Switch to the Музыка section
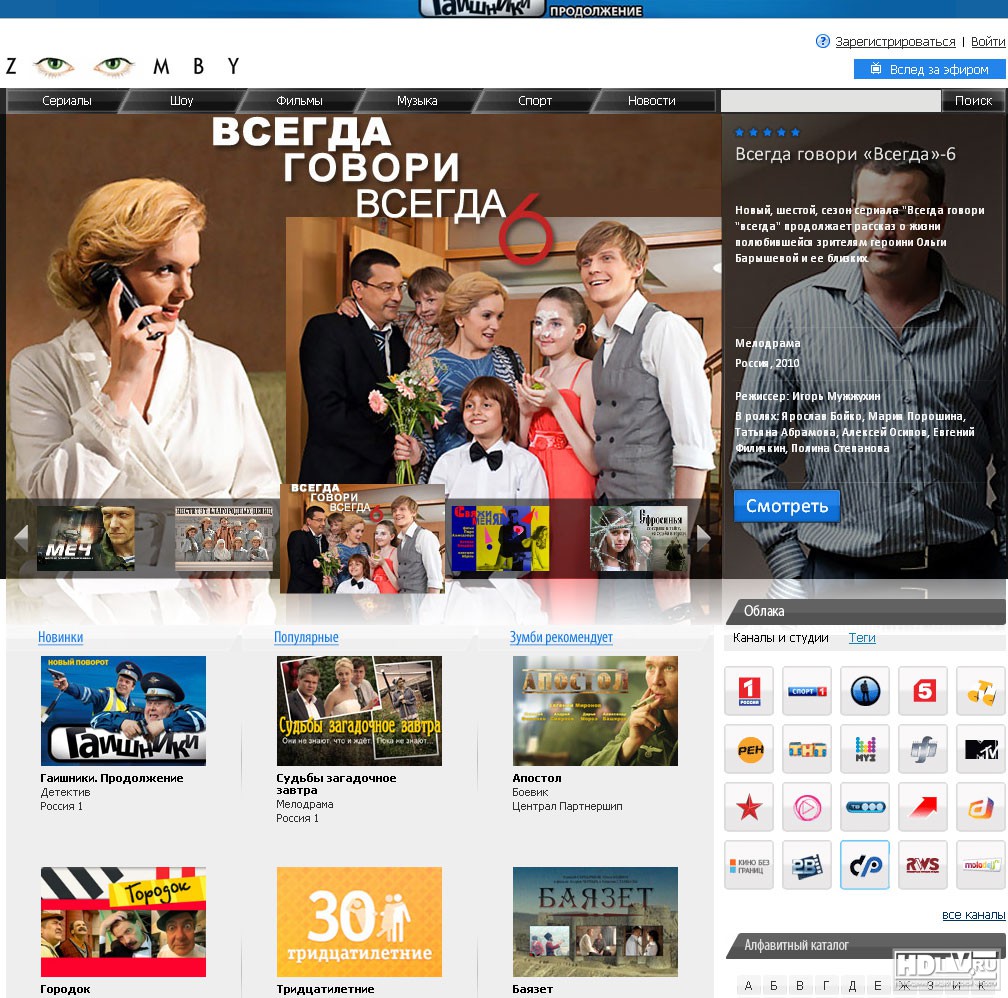This screenshot has height=998, width=1008. coord(417,100)
